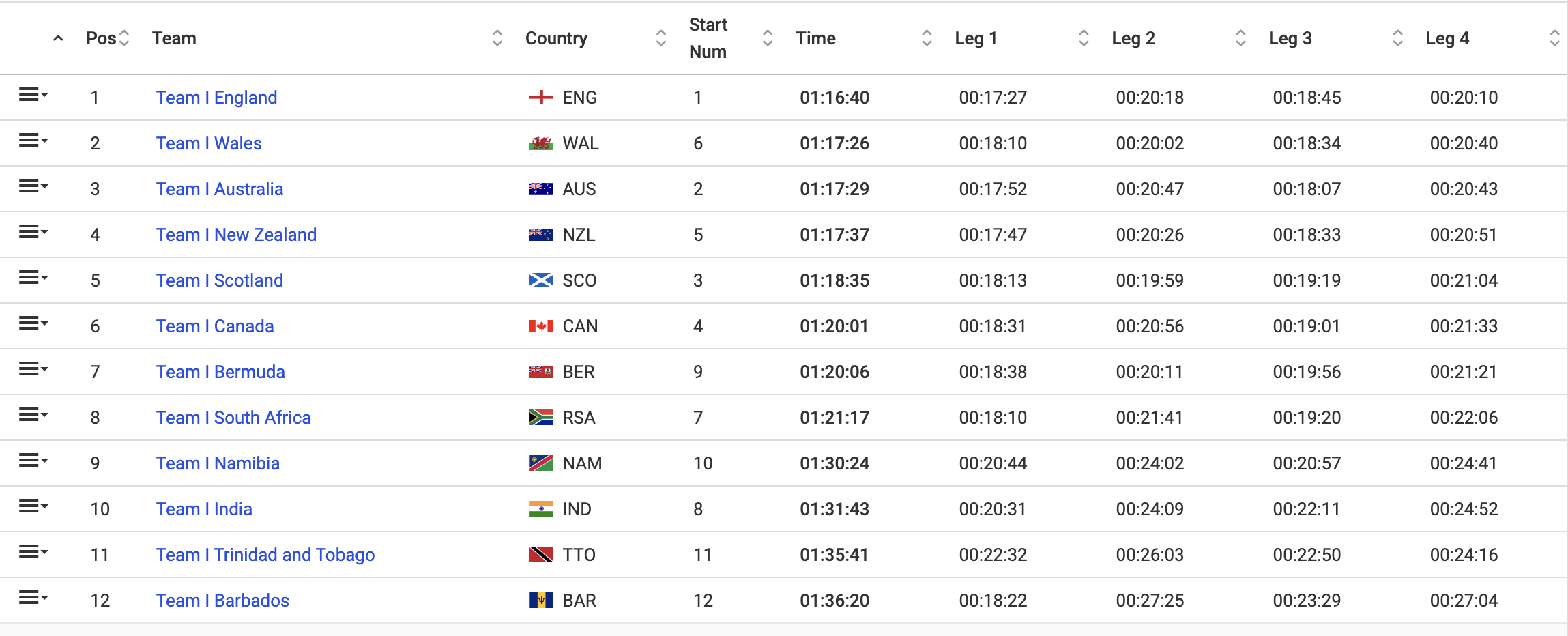Click Team India's total time 01:31:43

(x=834, y=509)
